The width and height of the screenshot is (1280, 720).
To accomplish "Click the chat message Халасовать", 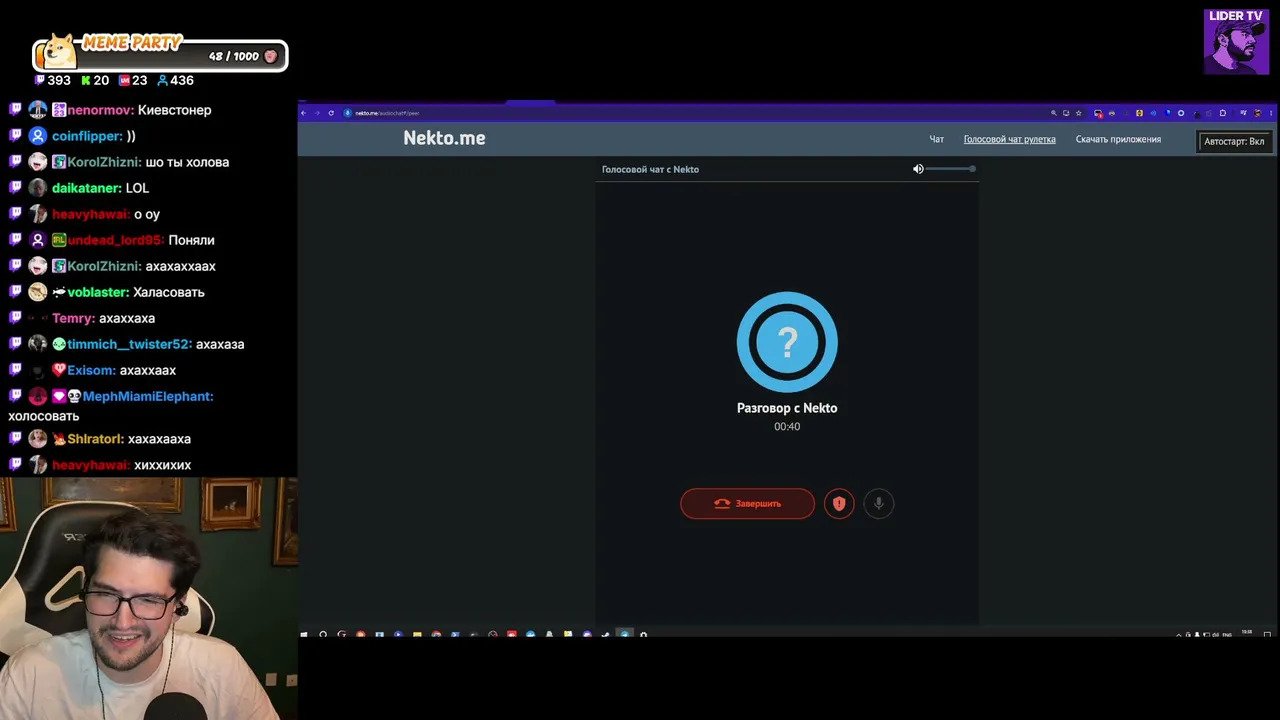I will (x=169, y=292).
